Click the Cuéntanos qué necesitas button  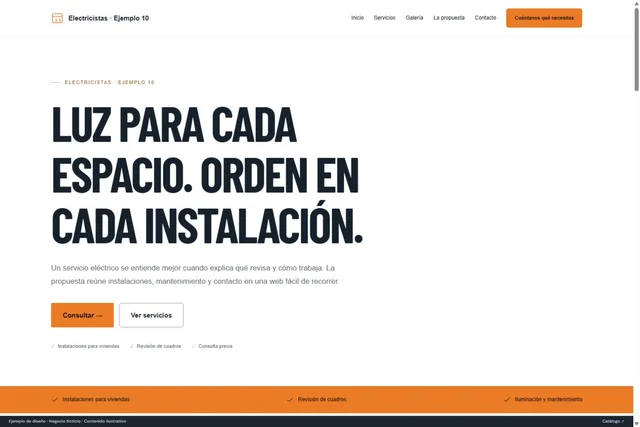coord(544,18)
